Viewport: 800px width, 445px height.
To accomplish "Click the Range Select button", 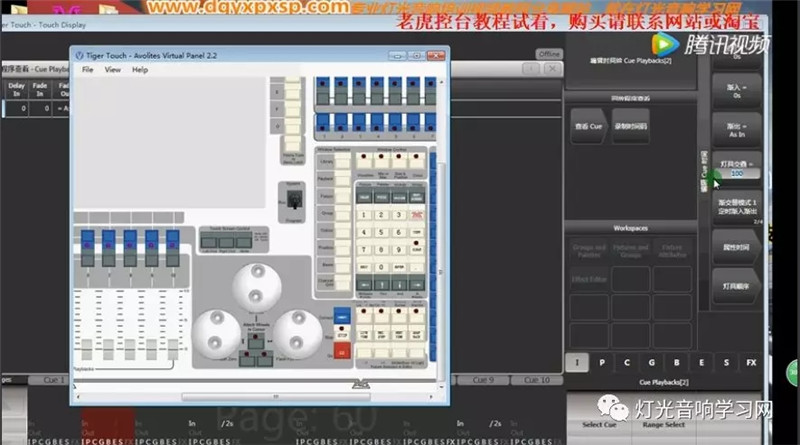I will (x=663, y=424).
